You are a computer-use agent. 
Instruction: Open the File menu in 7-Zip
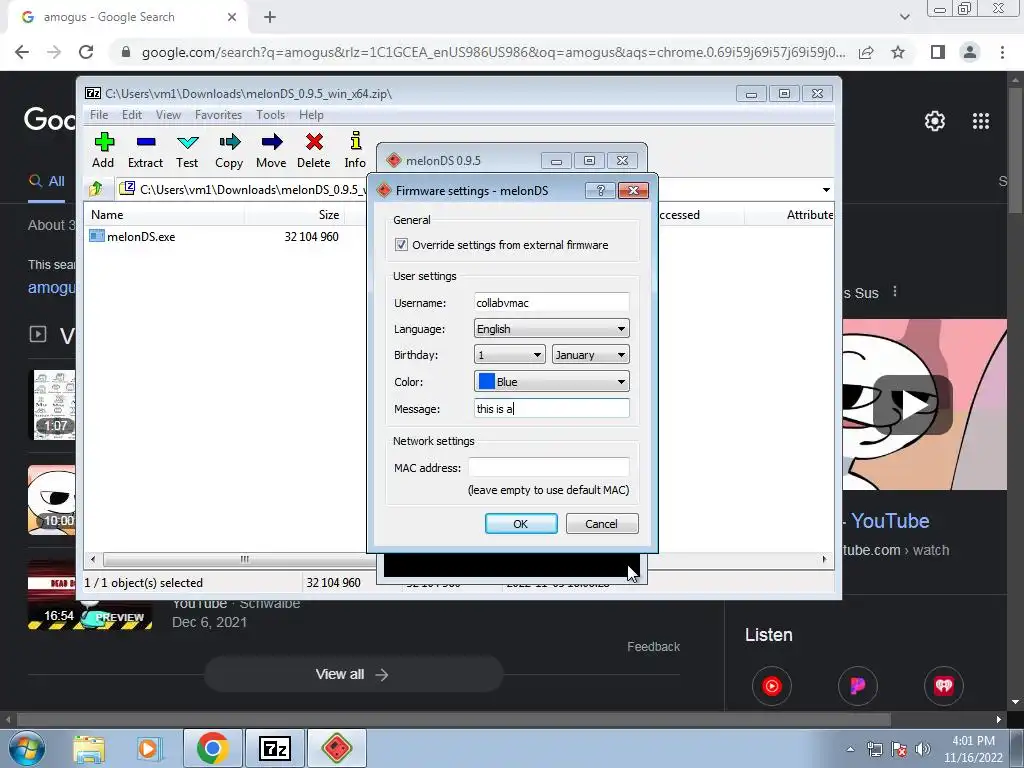point(99,115)
